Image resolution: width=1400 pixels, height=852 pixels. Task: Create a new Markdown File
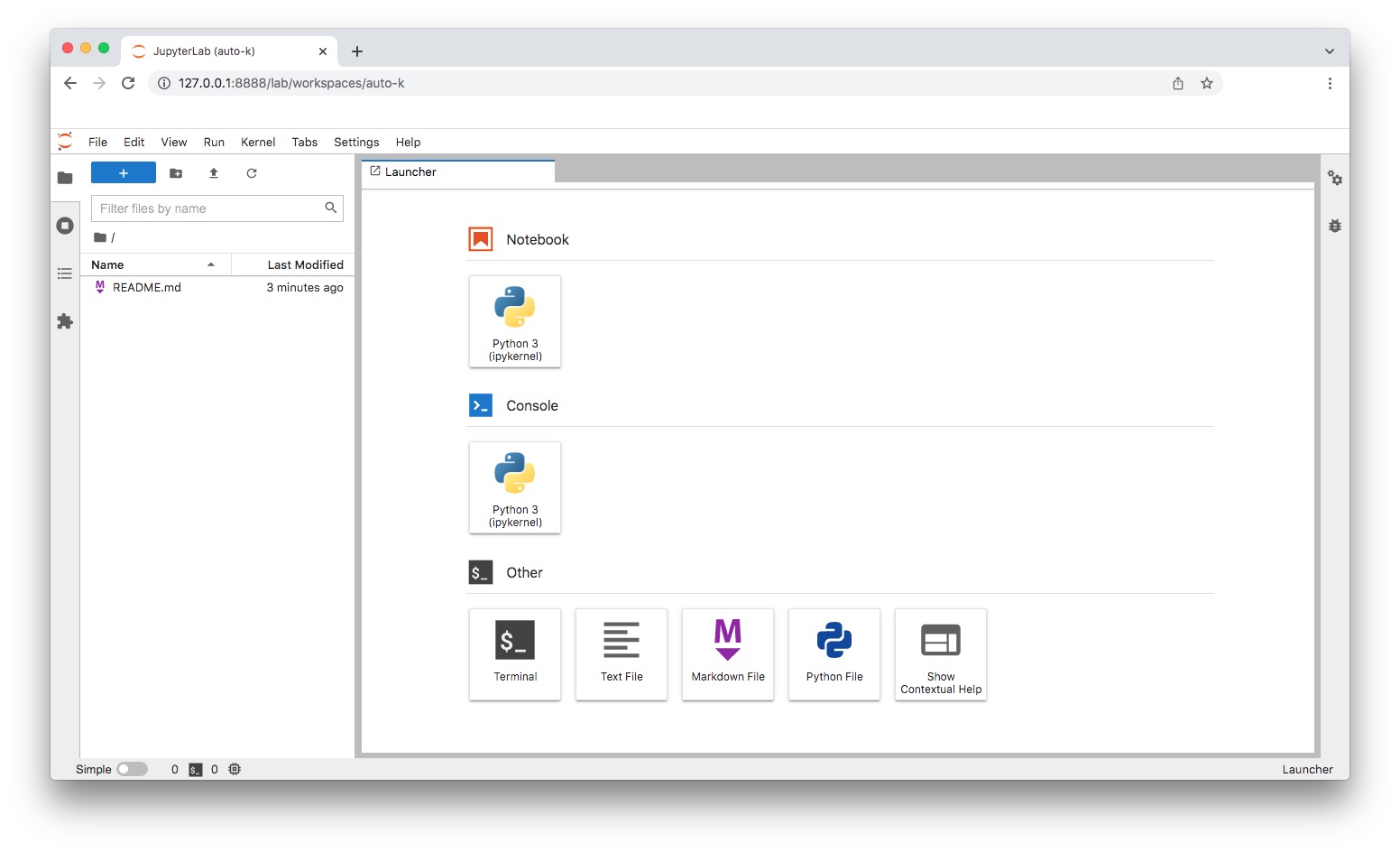pos(728,653)
